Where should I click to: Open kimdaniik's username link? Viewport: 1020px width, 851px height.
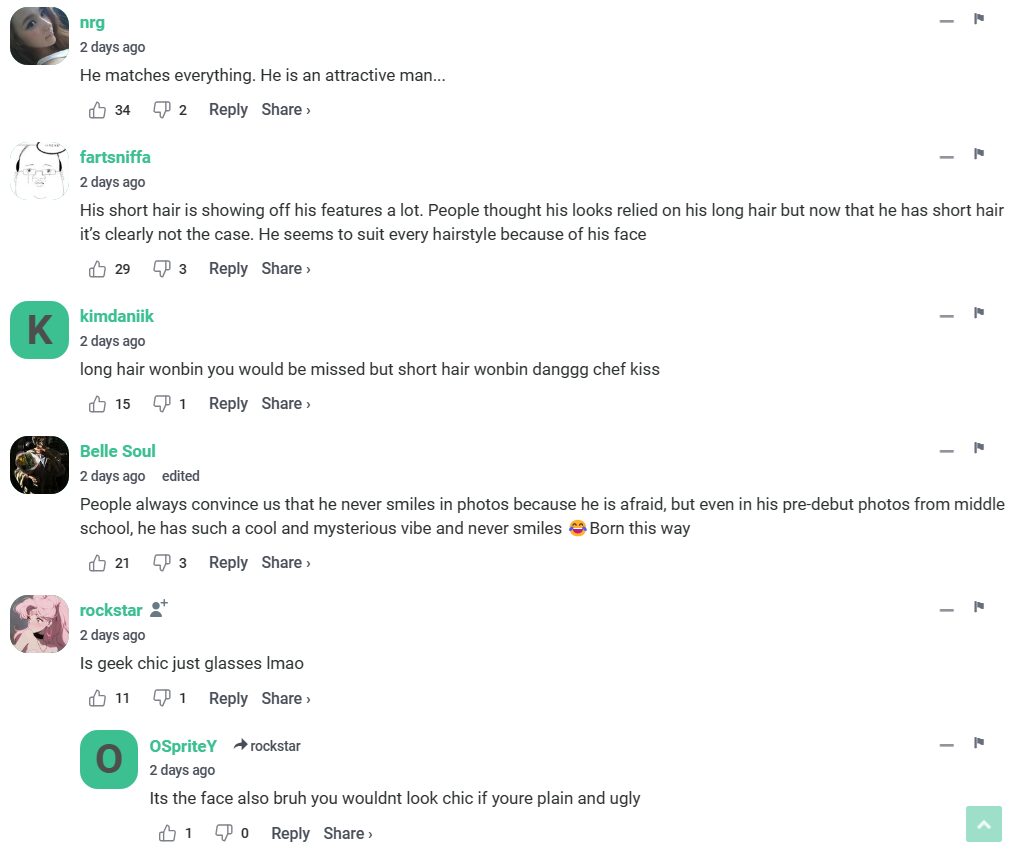(117, 316)
